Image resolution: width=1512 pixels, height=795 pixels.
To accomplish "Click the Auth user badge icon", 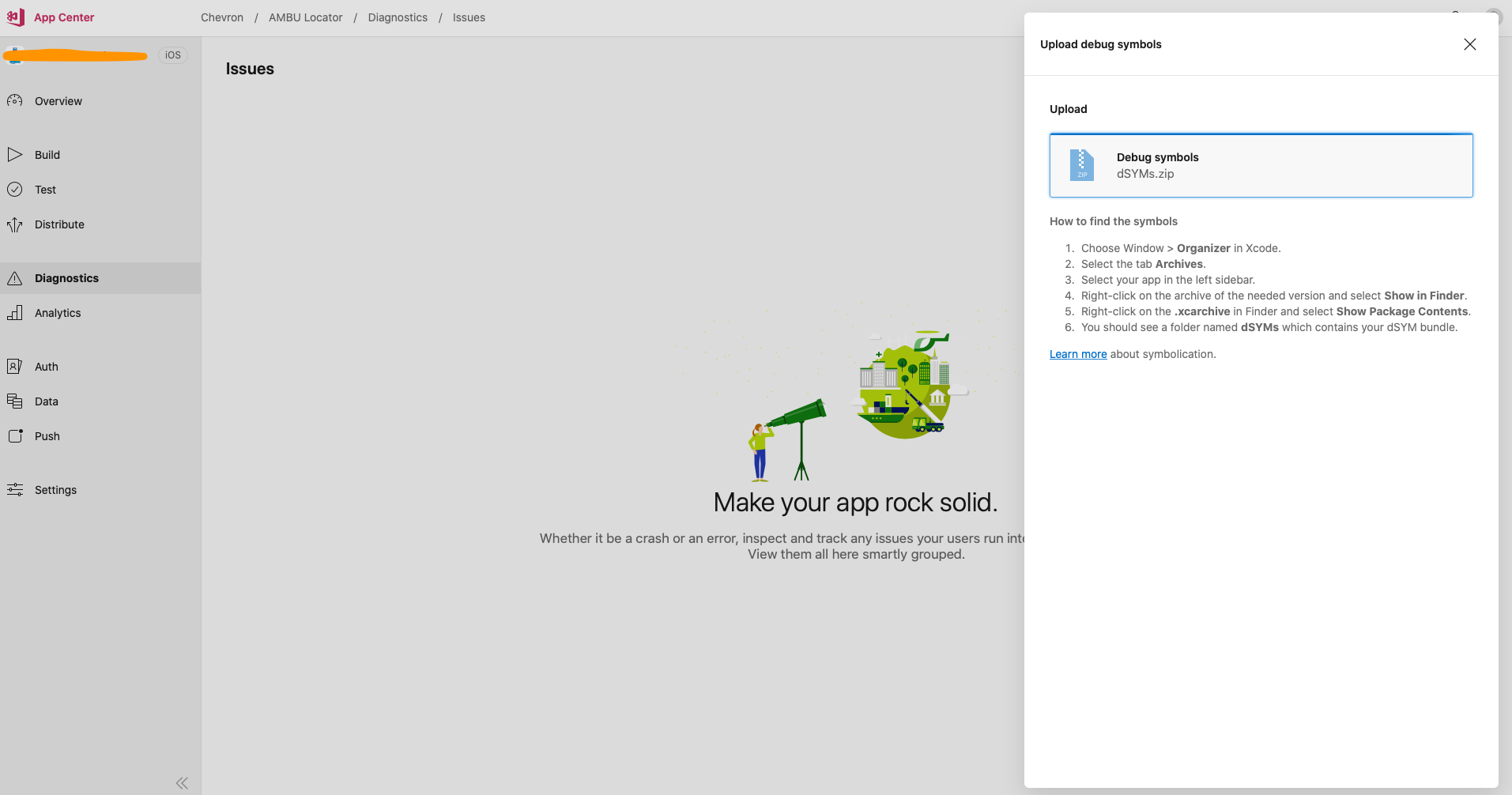I will pyautogui.click(x=15, y=366).
